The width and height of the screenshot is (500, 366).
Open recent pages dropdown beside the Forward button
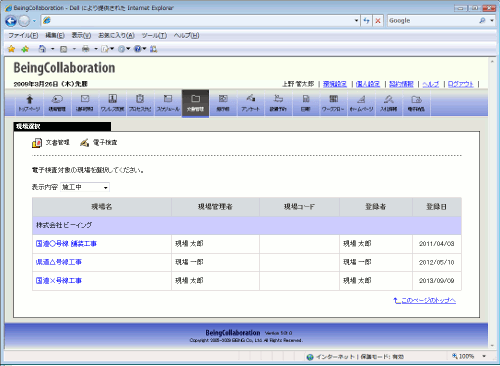pyautogui.click(x=34, y=21)
